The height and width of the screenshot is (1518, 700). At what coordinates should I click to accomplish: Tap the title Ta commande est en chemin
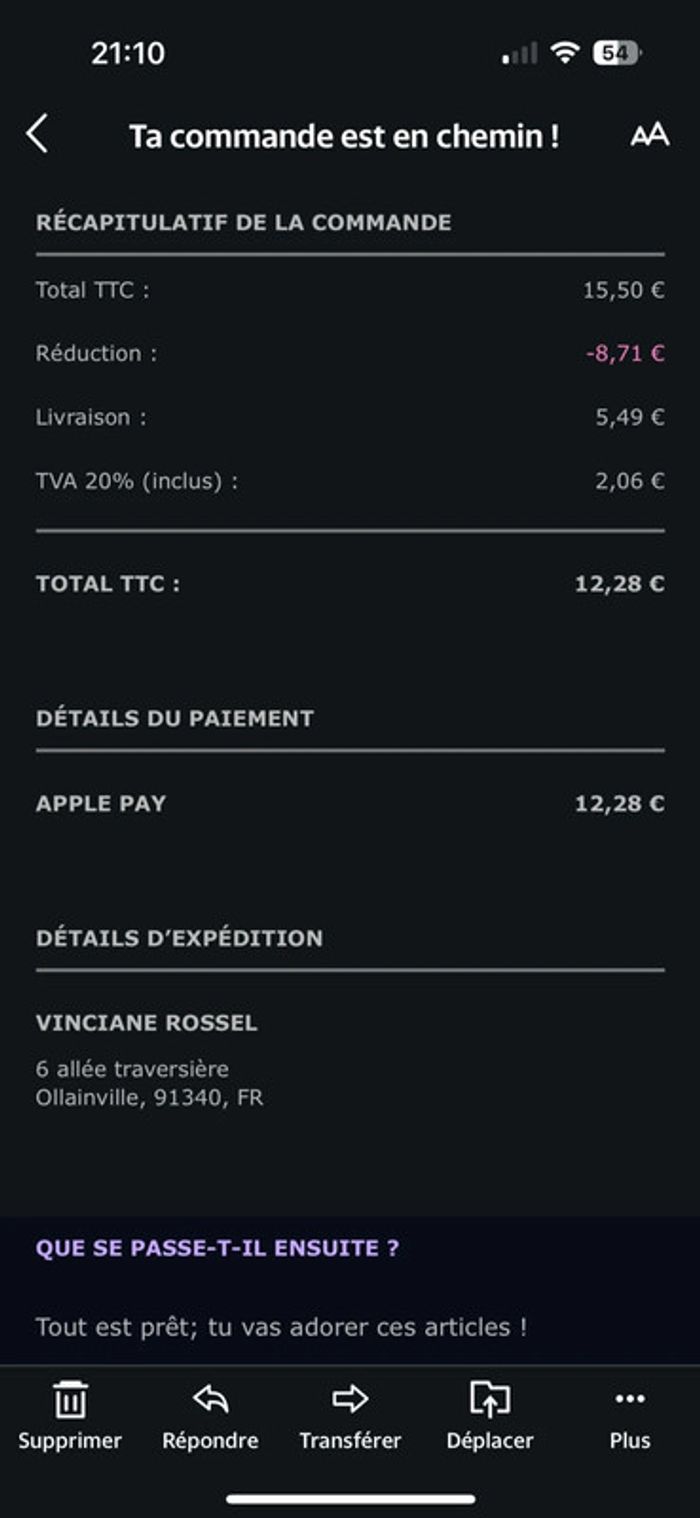(x=345, y=135)
